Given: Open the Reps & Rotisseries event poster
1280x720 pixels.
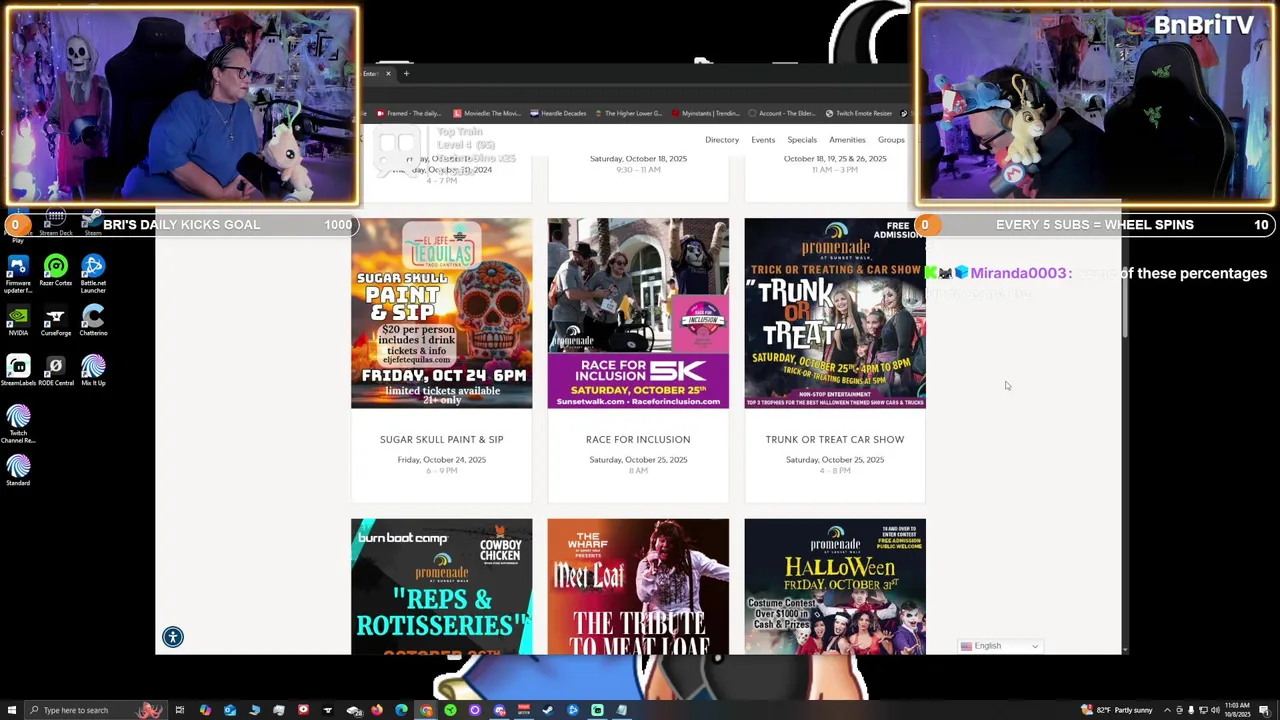Looking at the screenshot, I should point(441,586).
